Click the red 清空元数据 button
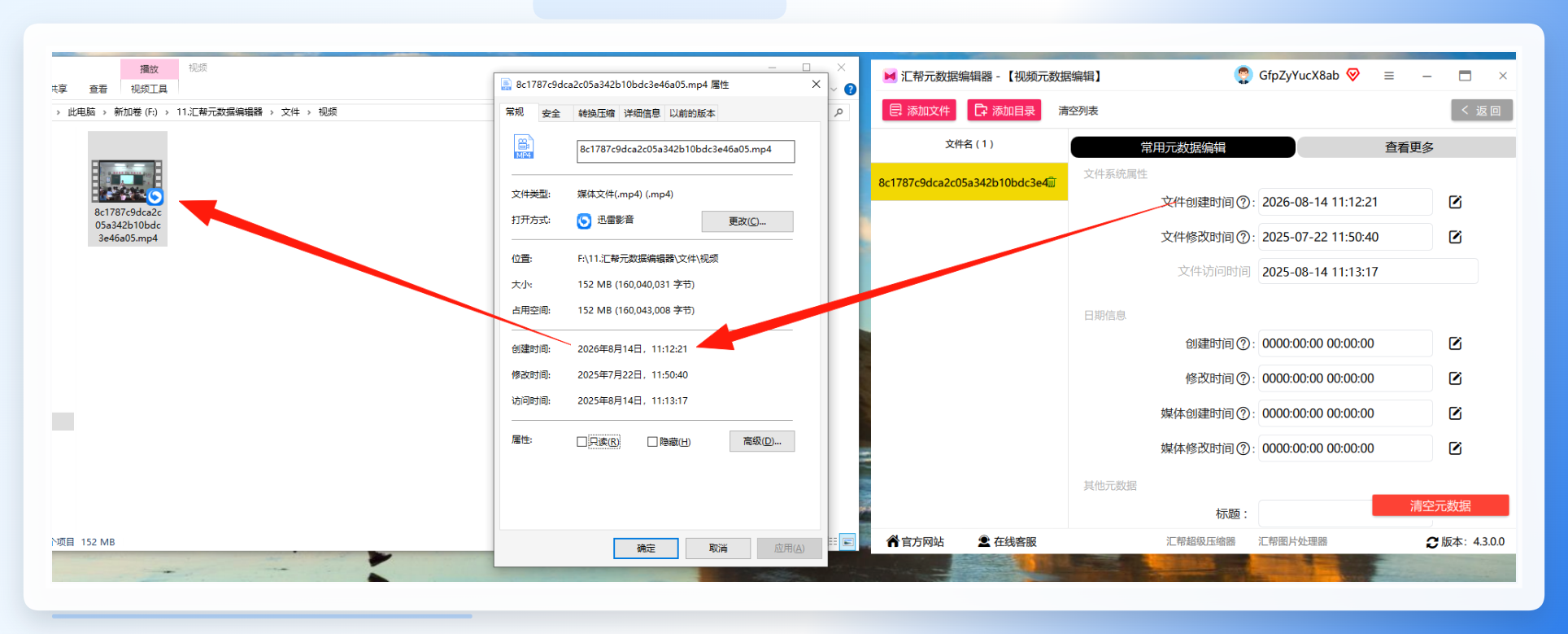The width and height of the screenshot is (1568, 634). click(1440, 505)
